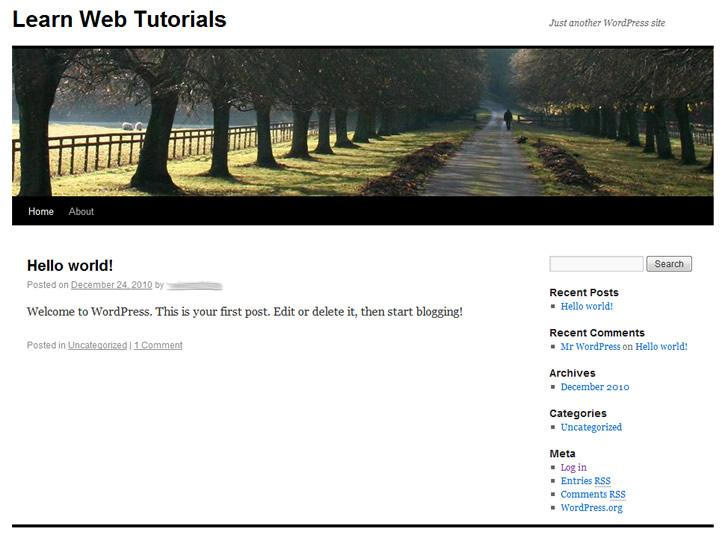Screen dimensions: 728x535
Task: Select Uncategorized under sidebar Categories
Action: pos(591,427)
